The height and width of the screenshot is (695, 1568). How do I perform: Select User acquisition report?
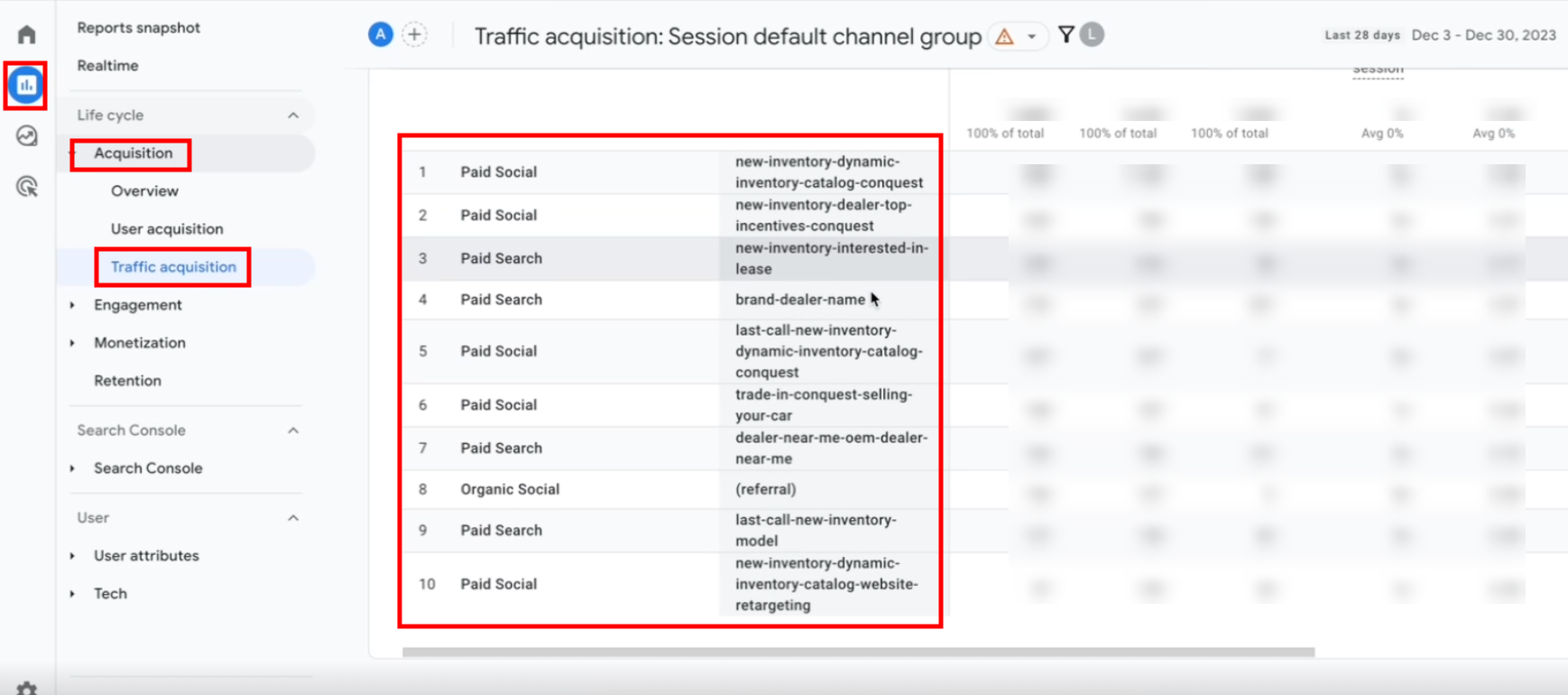tap(167, 229)
